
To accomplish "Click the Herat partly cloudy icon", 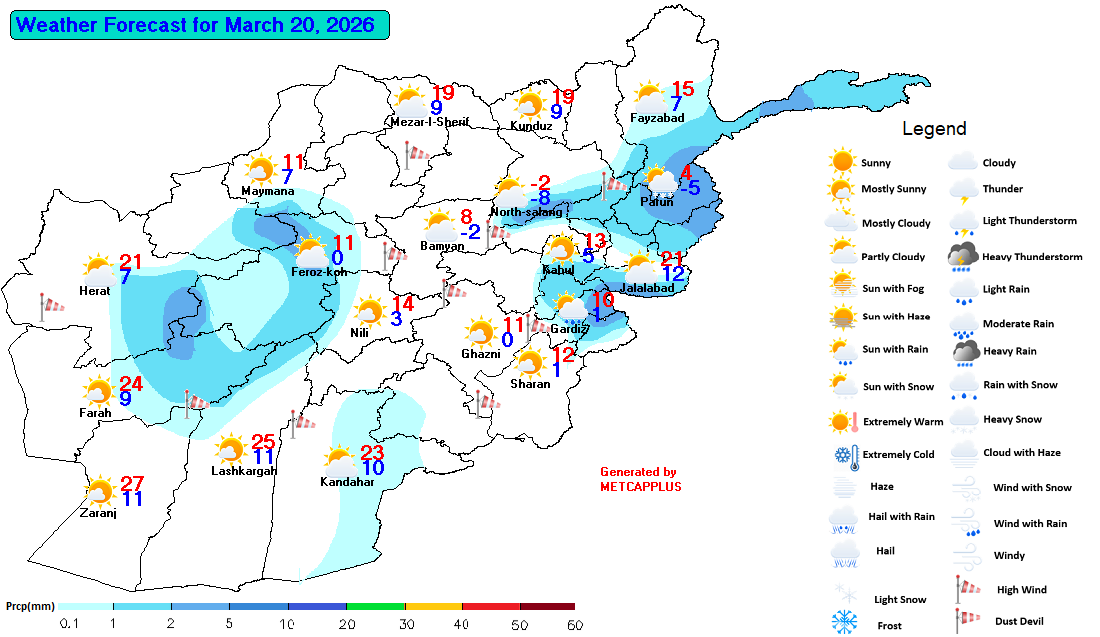I will tap(100, 270).
